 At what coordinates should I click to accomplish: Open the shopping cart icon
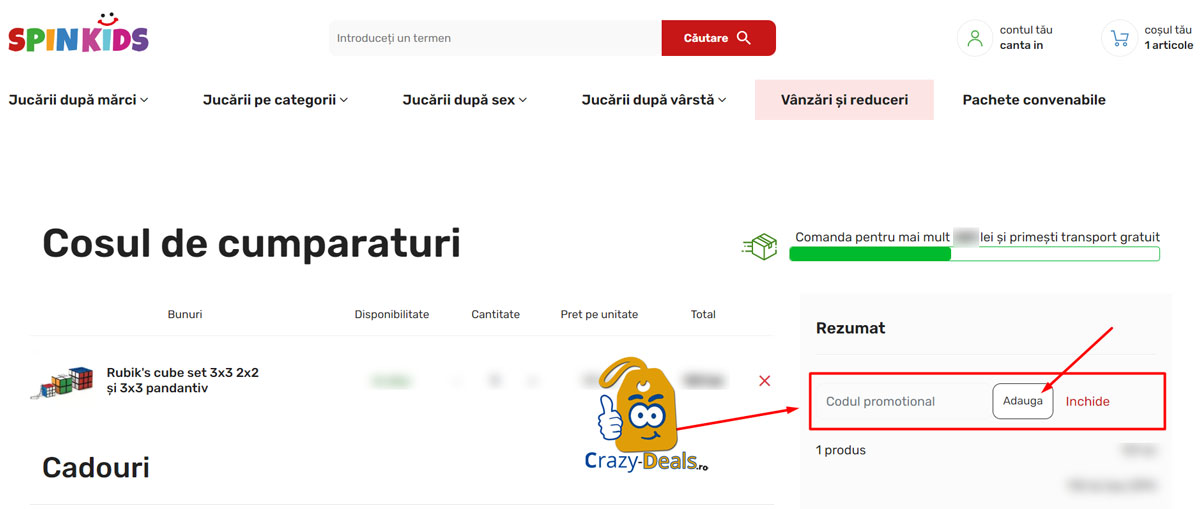[1119, 38]
